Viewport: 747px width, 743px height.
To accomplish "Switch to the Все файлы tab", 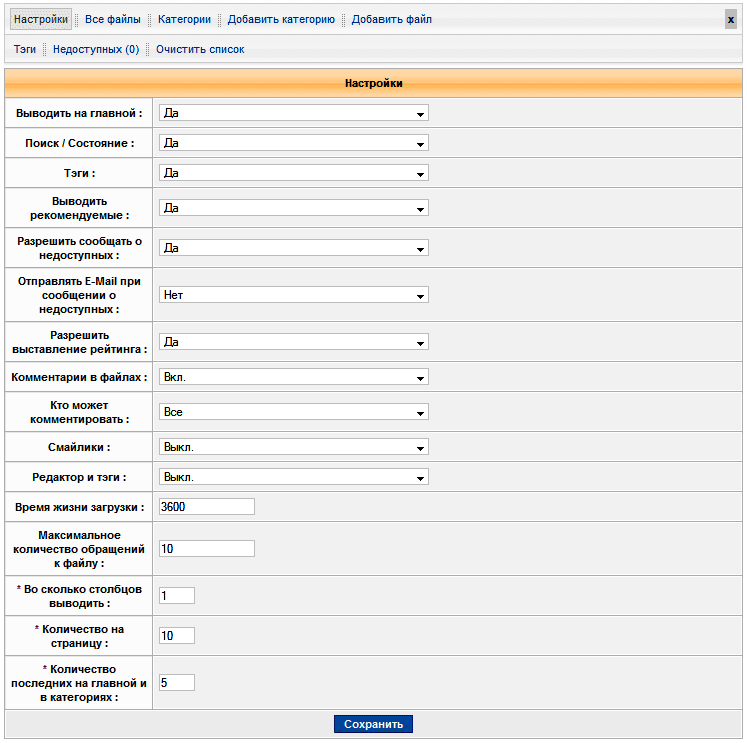I will click(x=113, y=20).
